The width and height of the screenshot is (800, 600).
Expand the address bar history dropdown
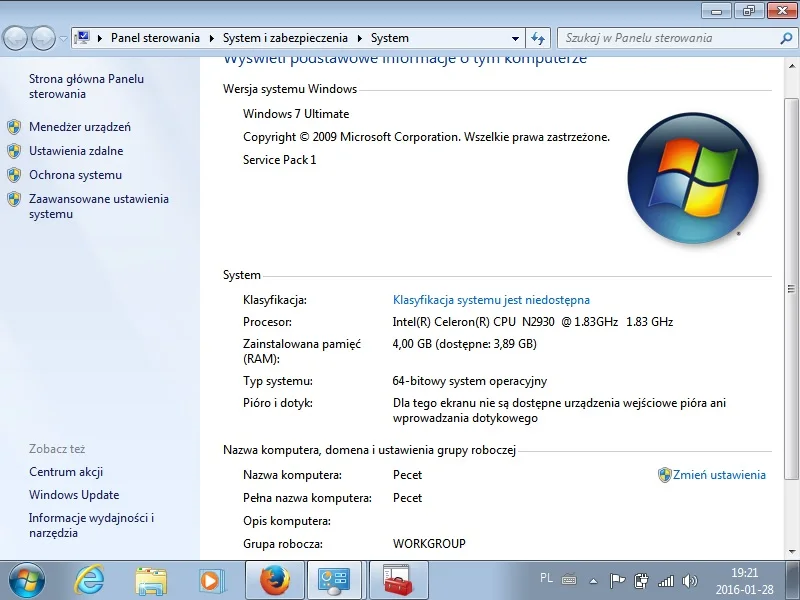click(x=514, y=37)
